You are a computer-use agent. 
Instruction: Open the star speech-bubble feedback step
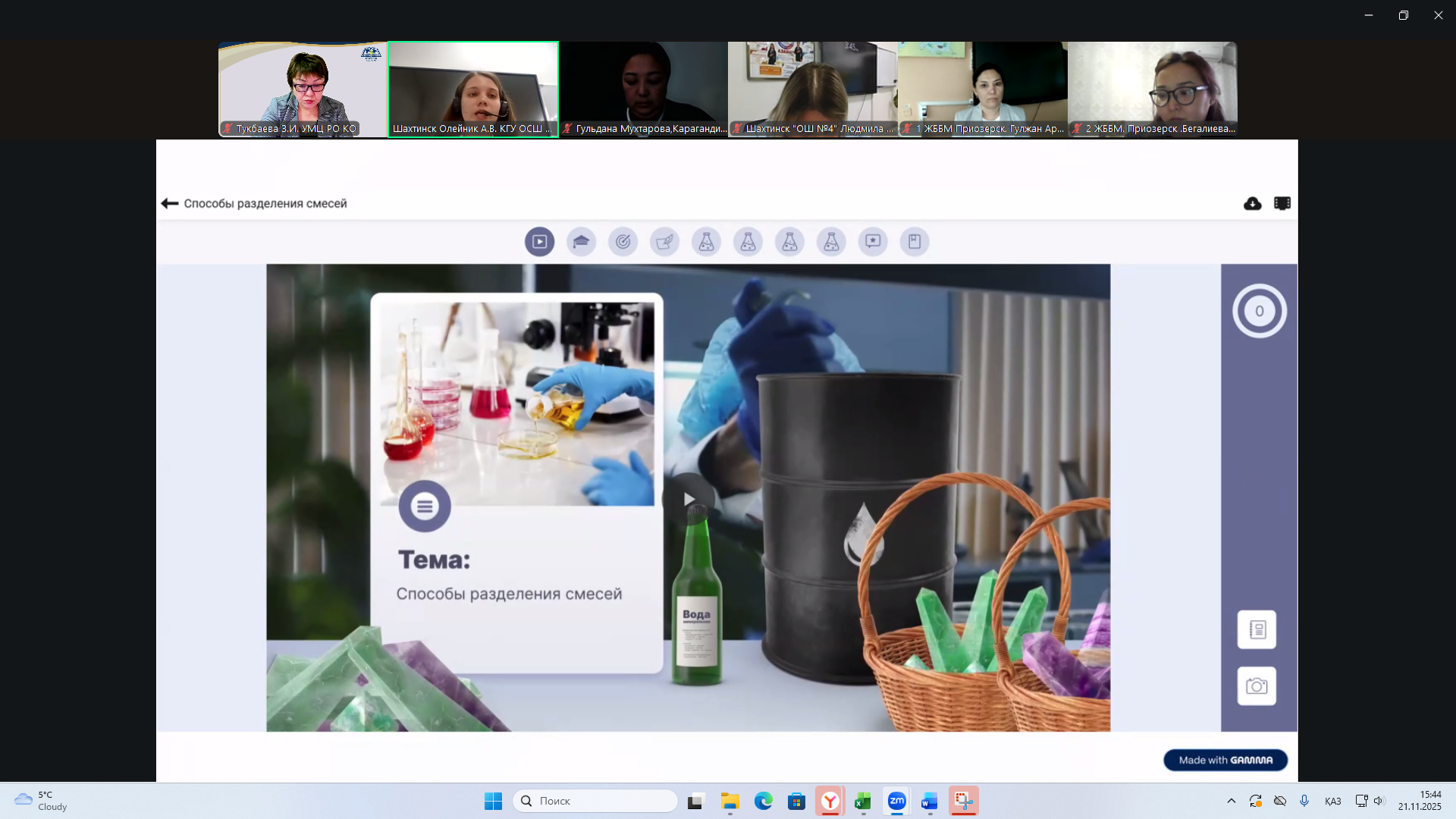point(873,242)
